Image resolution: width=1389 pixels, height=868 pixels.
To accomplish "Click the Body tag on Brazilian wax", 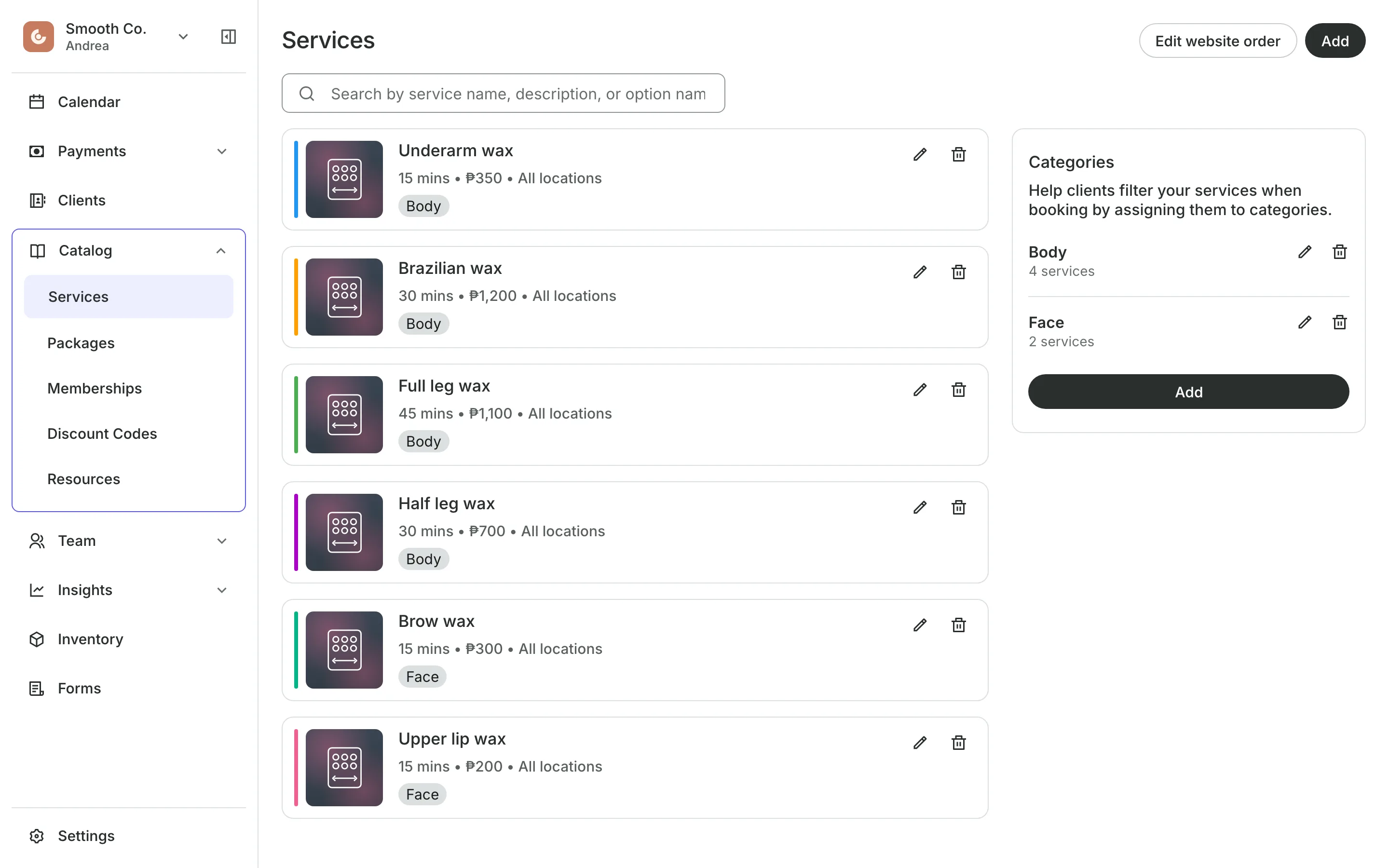I will 423,324.
